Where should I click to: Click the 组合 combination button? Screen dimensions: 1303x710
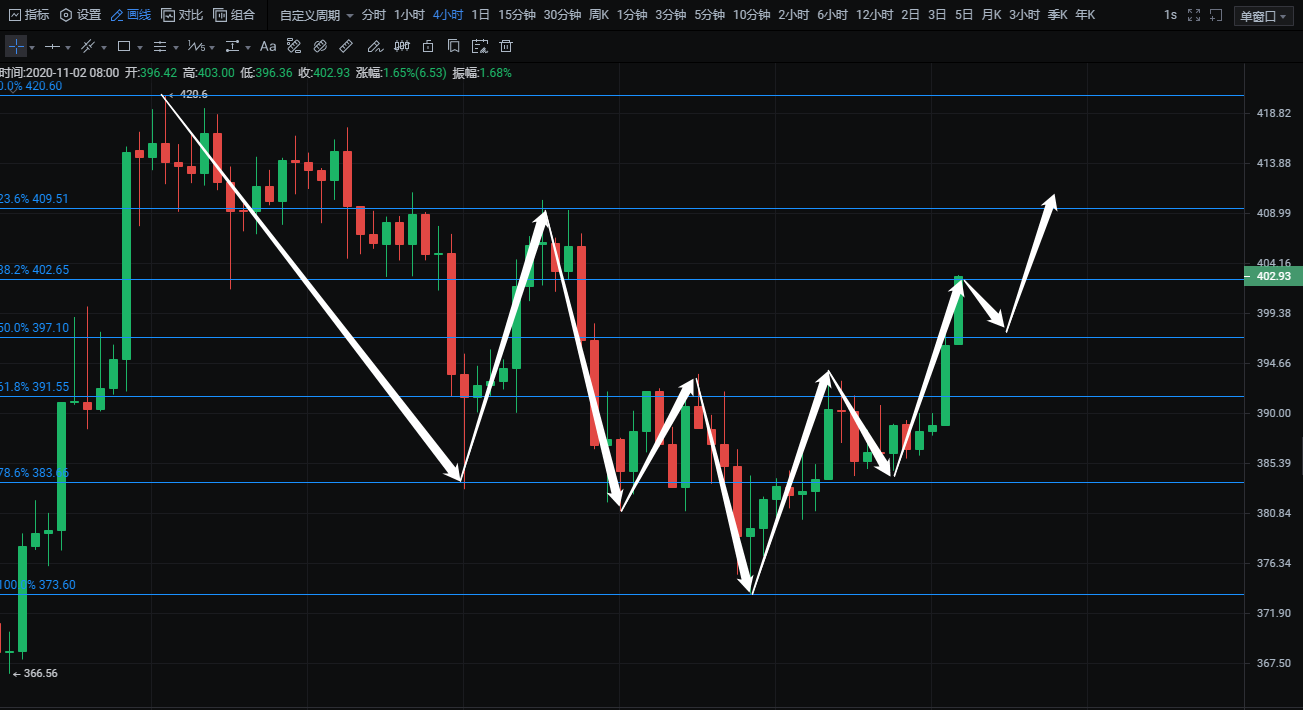[234, 15]
